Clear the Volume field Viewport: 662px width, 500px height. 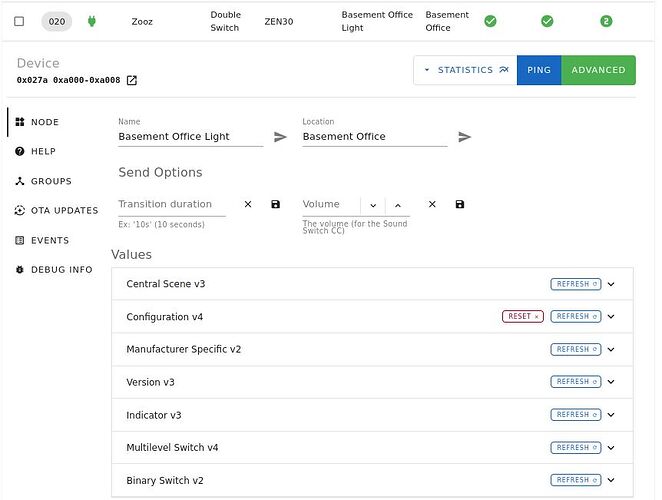click(432, 205)
